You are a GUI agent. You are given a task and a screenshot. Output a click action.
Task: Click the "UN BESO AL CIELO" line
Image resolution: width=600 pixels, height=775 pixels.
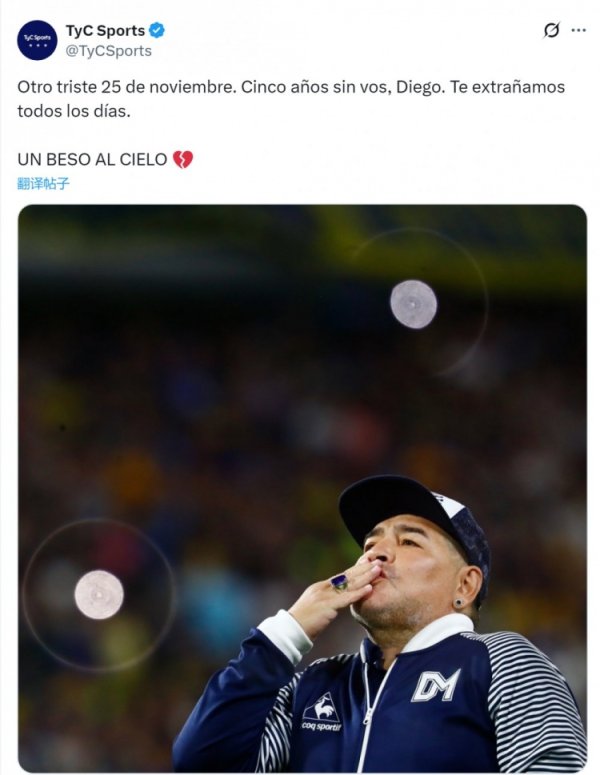(x=92, y=159)
